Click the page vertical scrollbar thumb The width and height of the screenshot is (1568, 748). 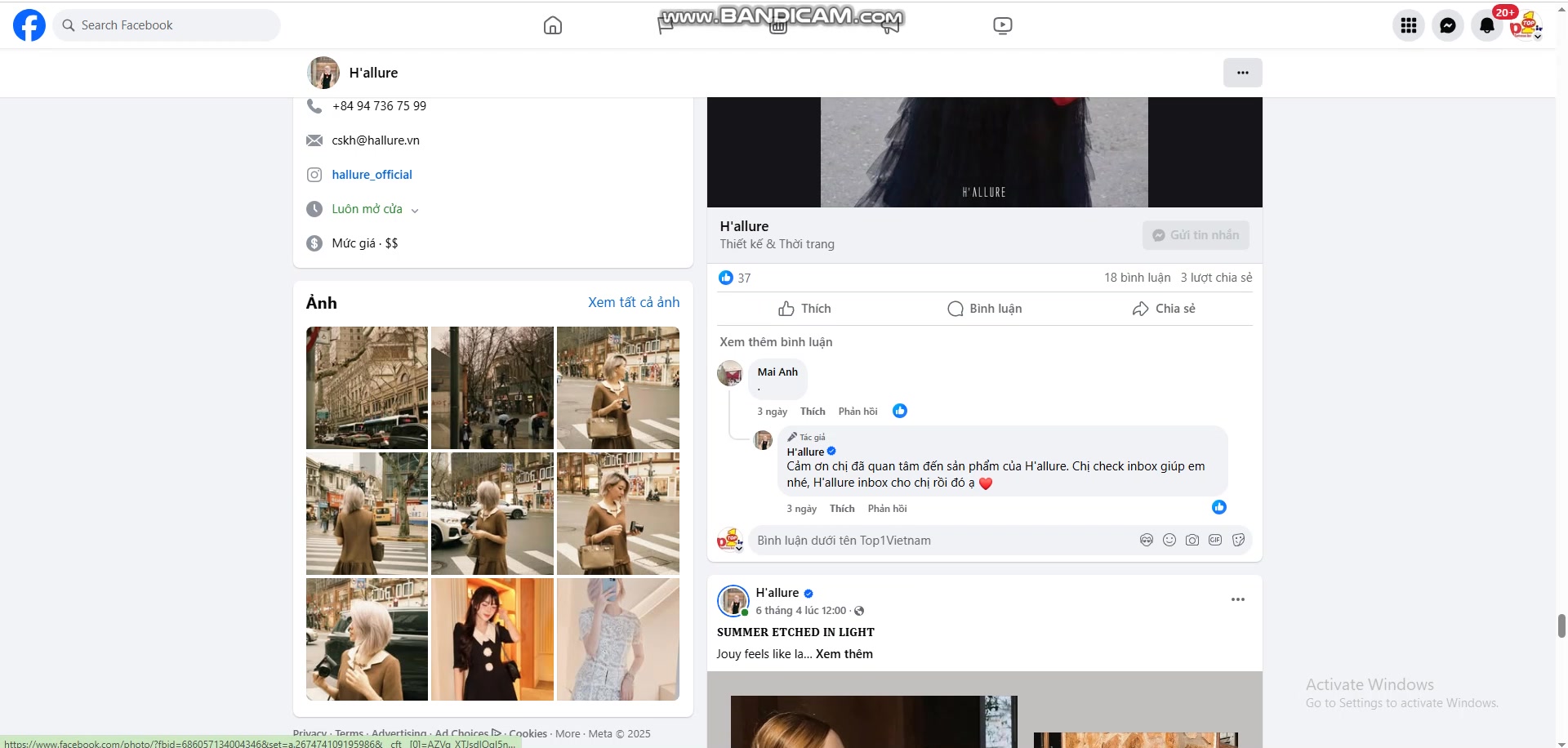tap(1561, 626)
